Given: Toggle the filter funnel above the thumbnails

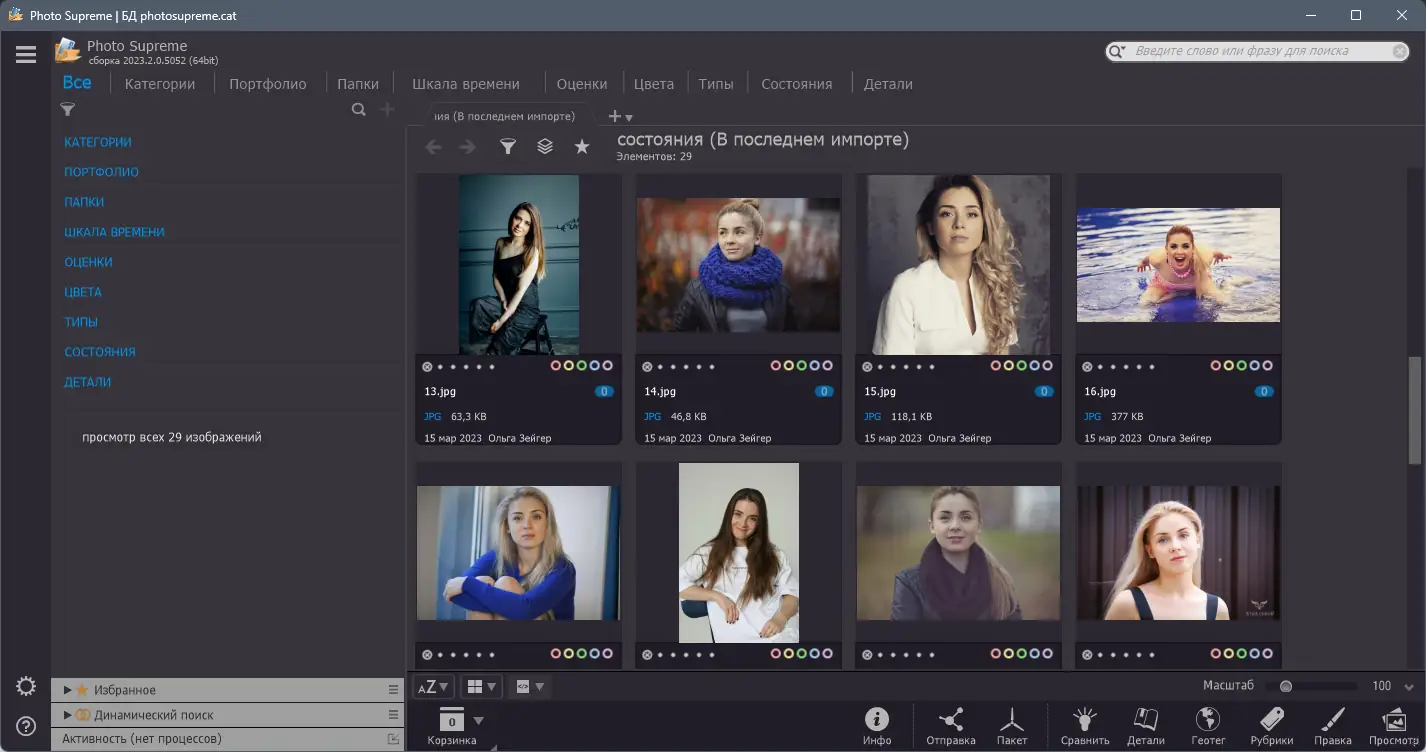Looking at the screenshot, I should [x=508, y=146].
